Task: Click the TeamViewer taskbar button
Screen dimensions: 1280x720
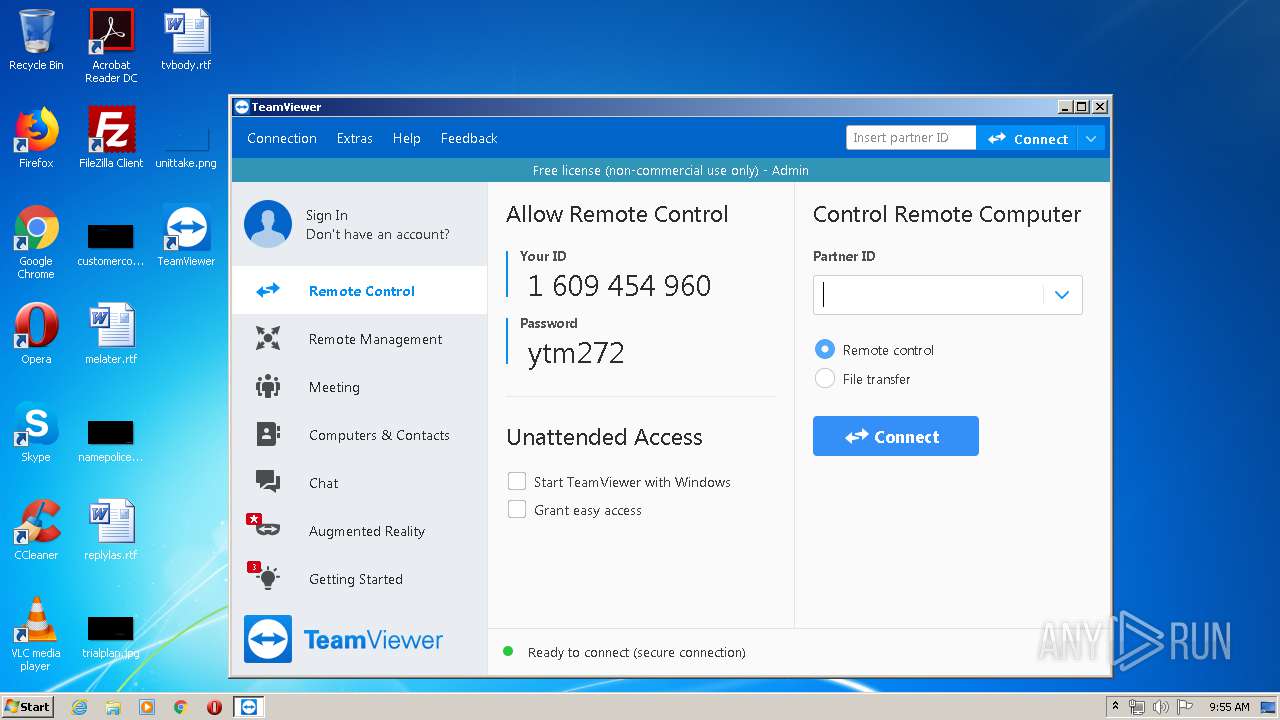Action: coord(249,707)
